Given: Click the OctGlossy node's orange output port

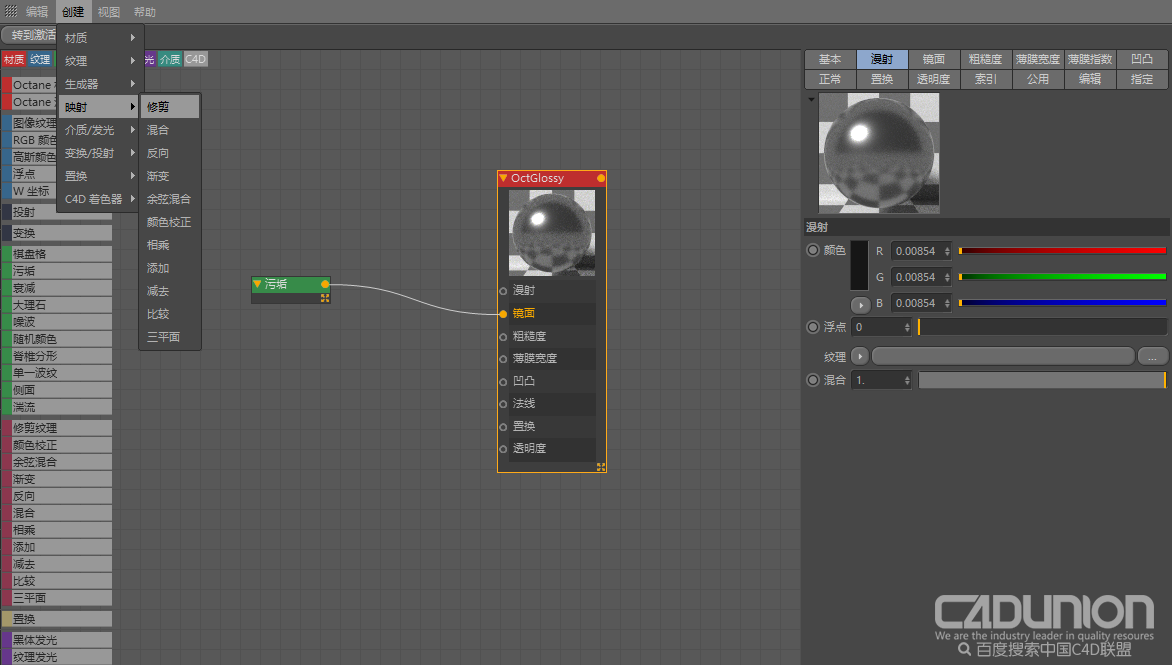Looking at the screenshot, I should point(601,178).
